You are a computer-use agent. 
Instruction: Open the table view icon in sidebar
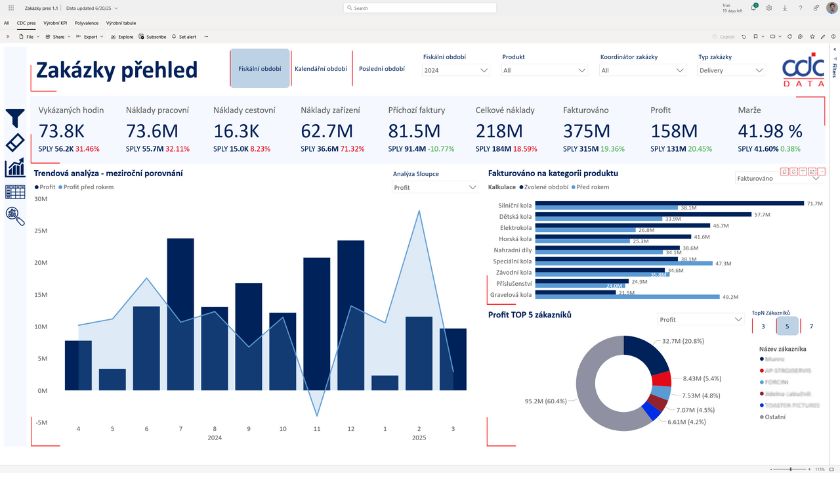point(16,191)
